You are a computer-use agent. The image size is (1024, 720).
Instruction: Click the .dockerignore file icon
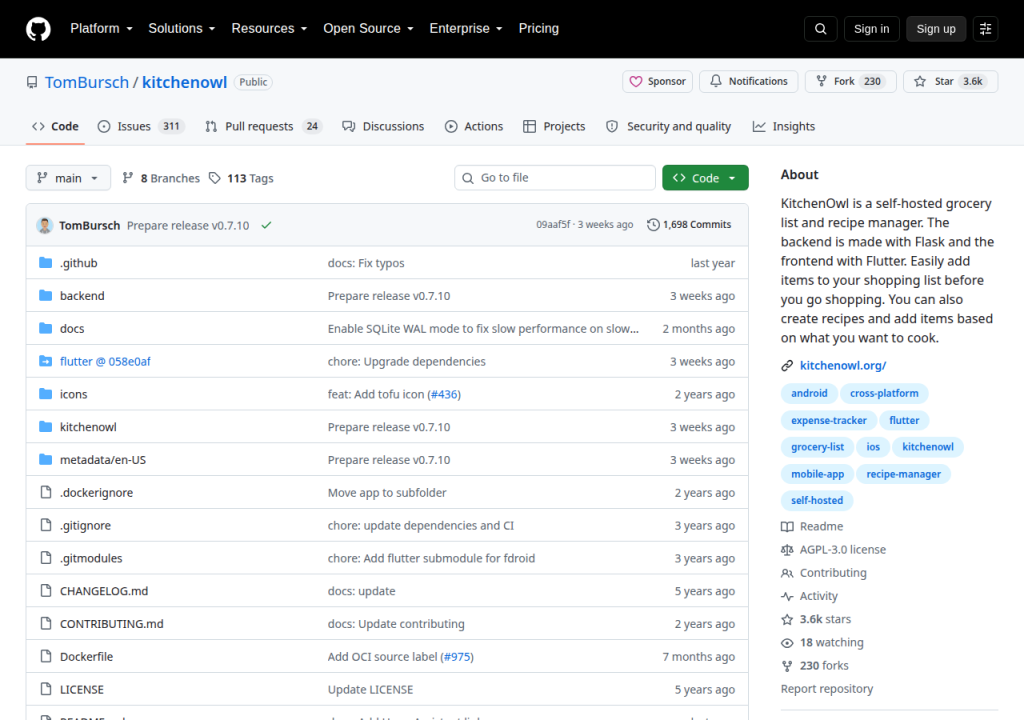pyautogui.click(x=46, y=492)
